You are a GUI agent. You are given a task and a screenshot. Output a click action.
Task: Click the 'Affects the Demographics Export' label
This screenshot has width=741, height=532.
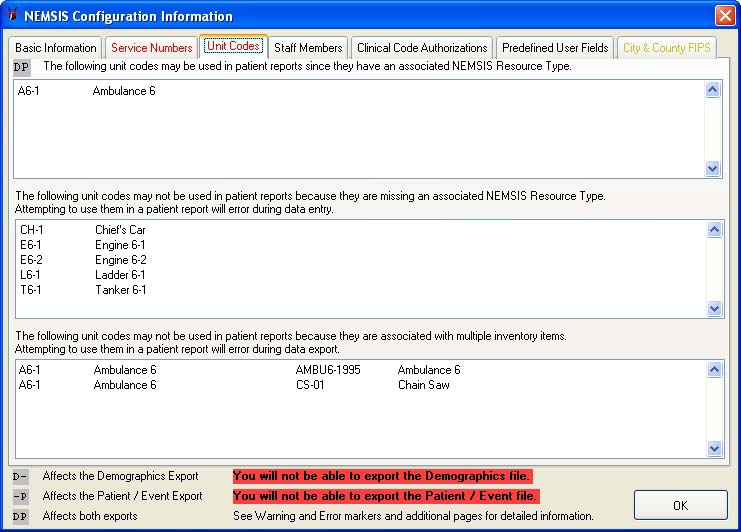(121, 476)
